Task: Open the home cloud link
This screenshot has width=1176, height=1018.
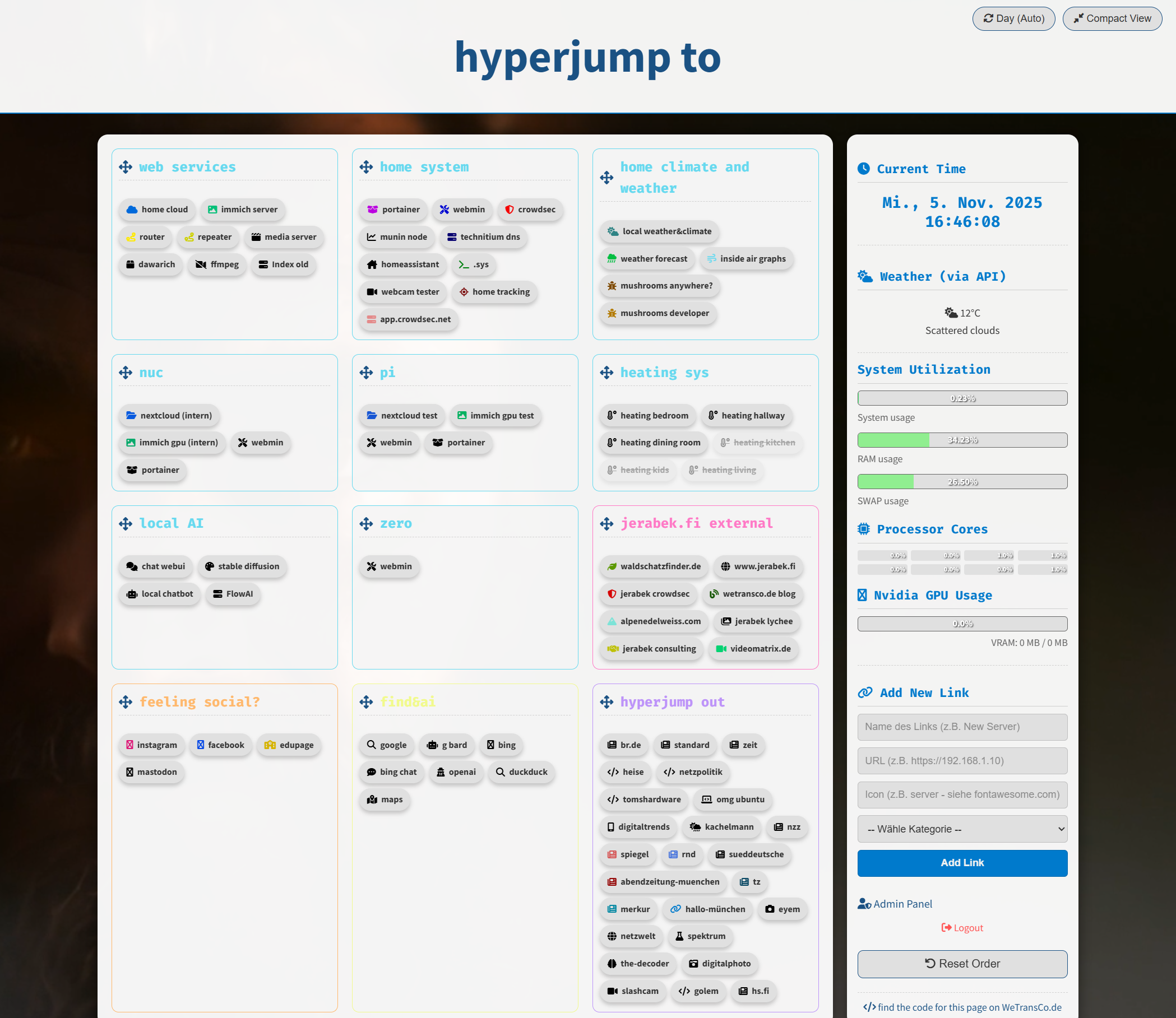Action: (x=157, y=210)
